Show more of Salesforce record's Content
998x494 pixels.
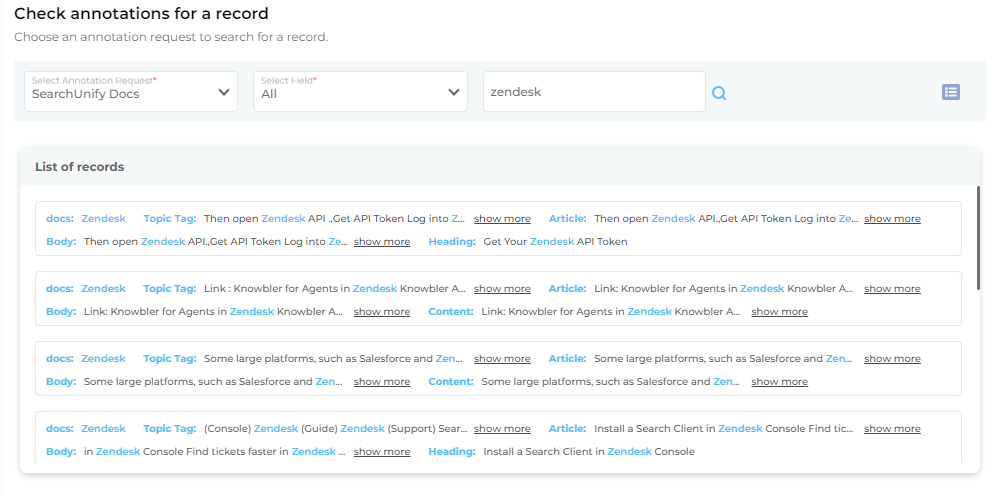(779, 382)
